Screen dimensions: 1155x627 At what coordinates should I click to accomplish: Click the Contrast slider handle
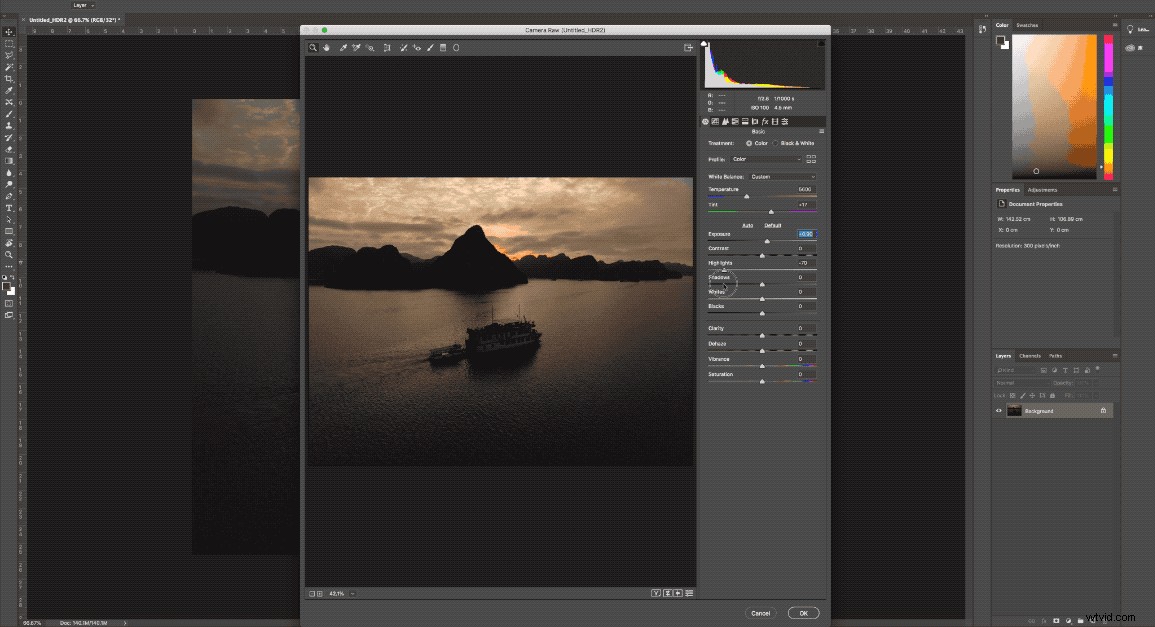(x=762, y=256)
